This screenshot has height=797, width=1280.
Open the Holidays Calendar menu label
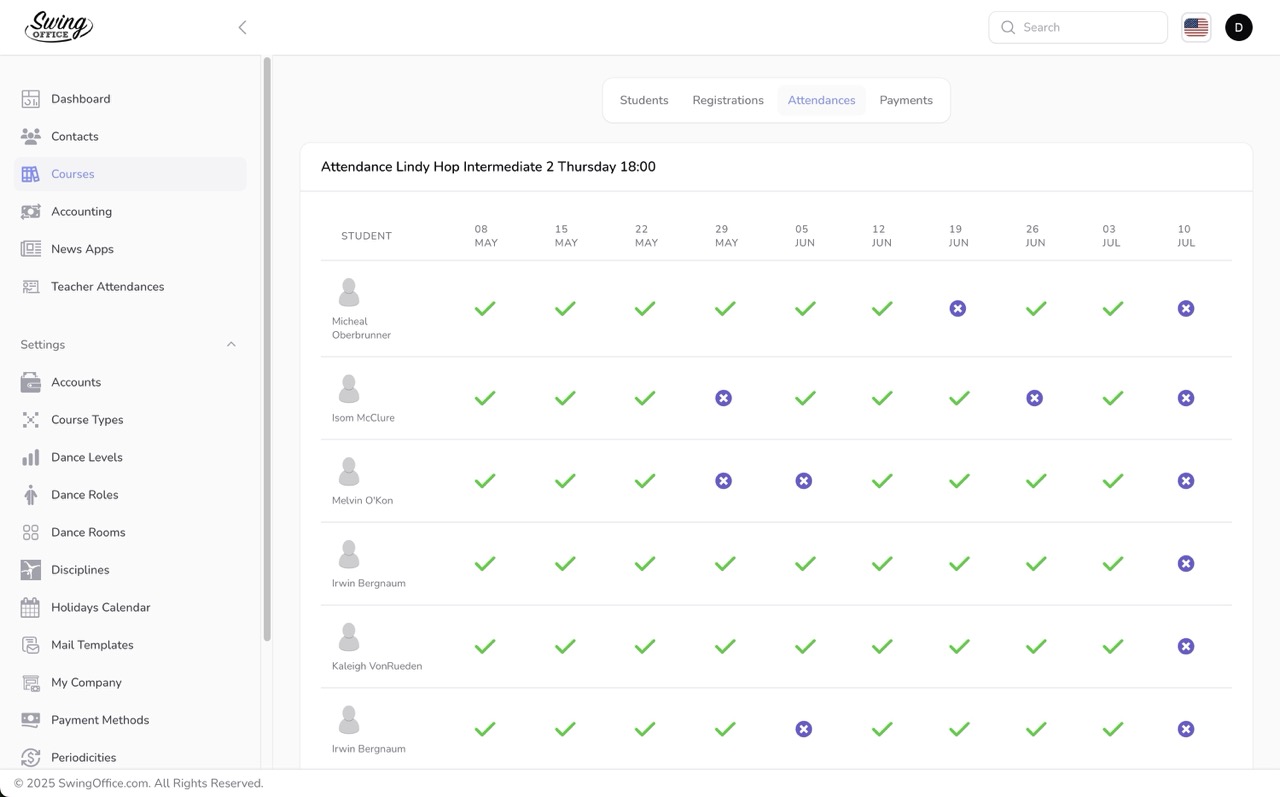tap(101, 607)
